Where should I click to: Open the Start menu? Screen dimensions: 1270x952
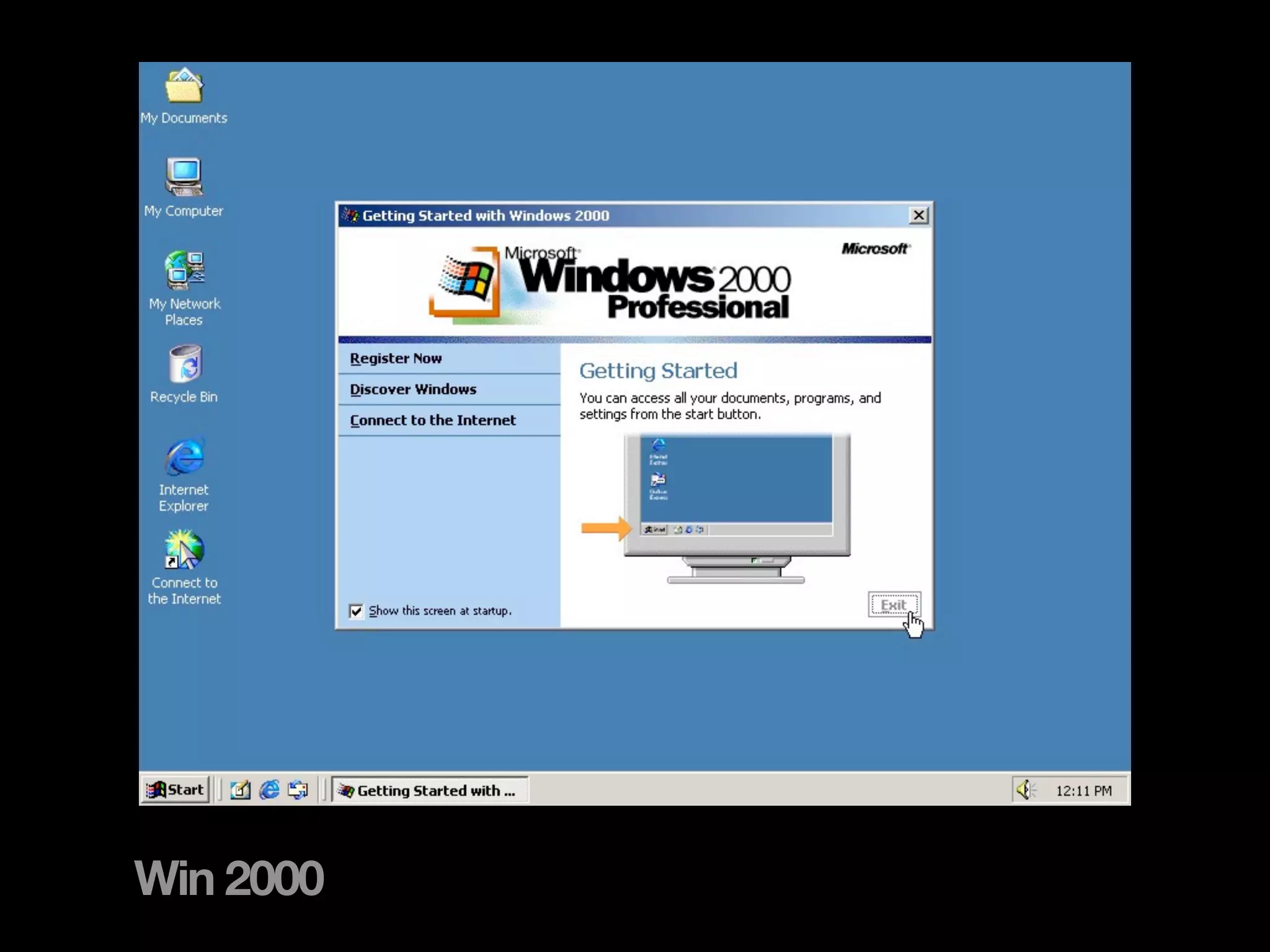(175, 790)
